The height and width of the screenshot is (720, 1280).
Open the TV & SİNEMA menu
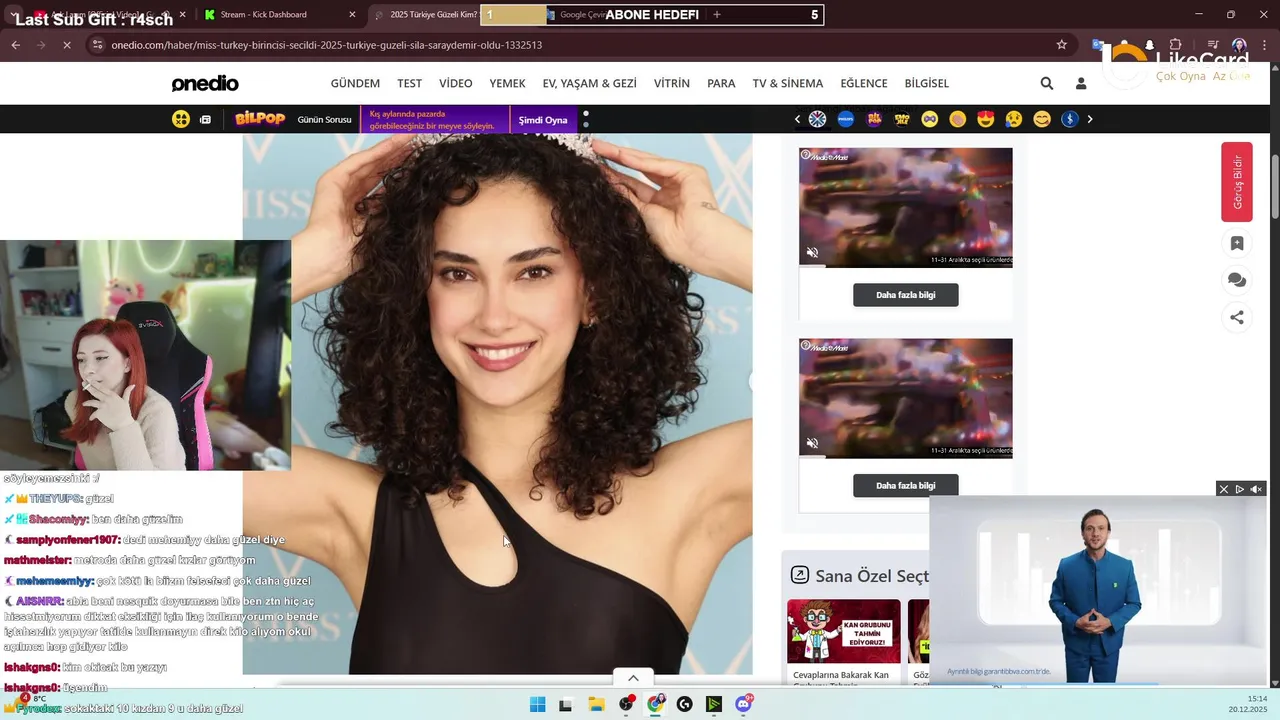(x=788, y=83)
